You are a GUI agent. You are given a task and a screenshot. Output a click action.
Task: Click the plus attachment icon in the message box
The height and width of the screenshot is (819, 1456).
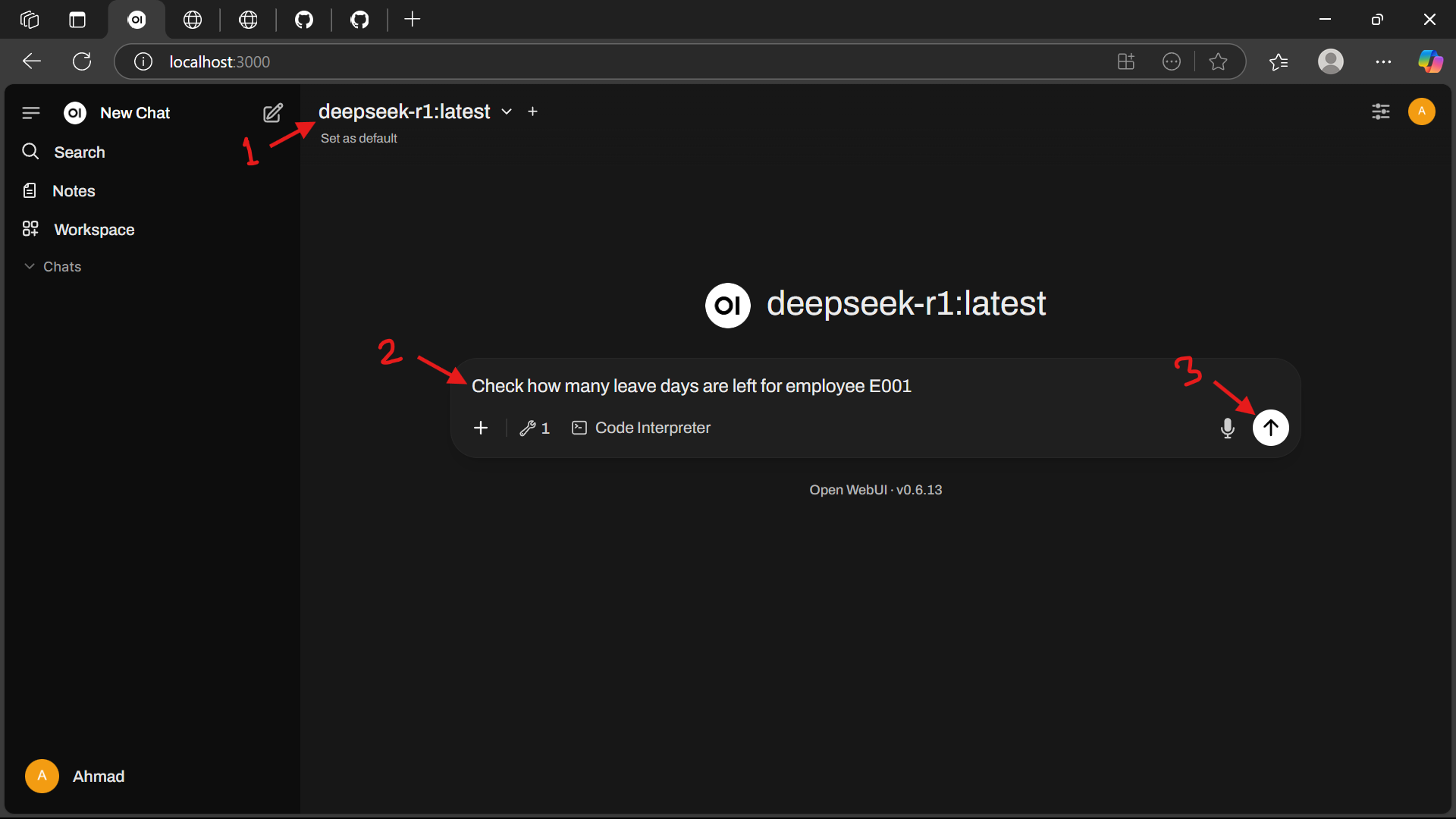(481, 428)
